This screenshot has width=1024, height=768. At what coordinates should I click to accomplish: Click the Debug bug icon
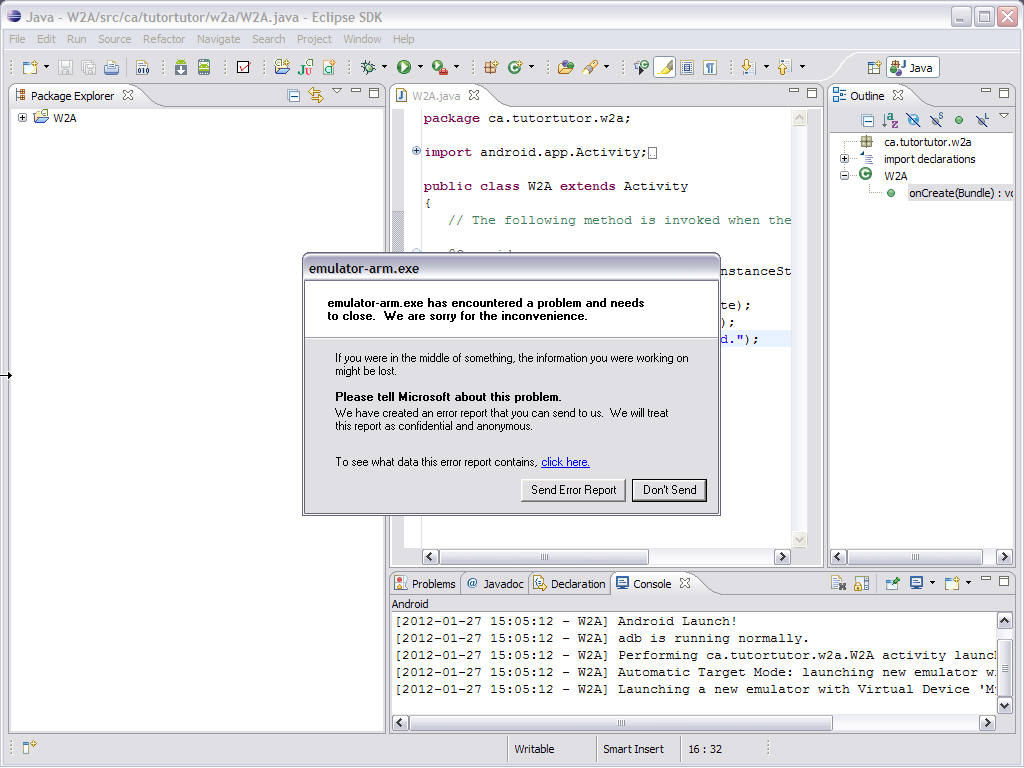pyautogui.click(x=368, y=67)
